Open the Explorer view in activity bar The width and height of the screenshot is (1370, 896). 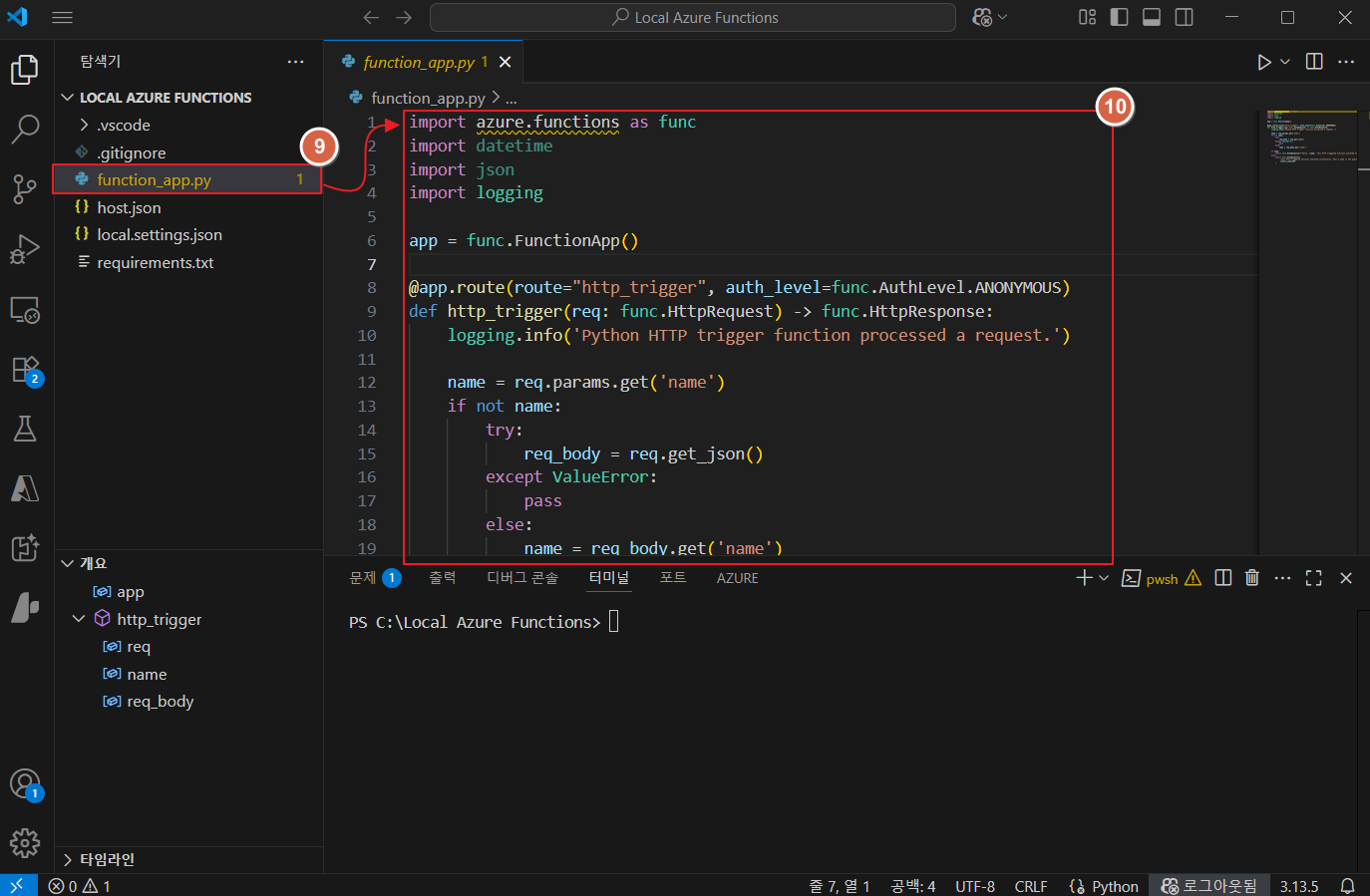tap(25, 70)
